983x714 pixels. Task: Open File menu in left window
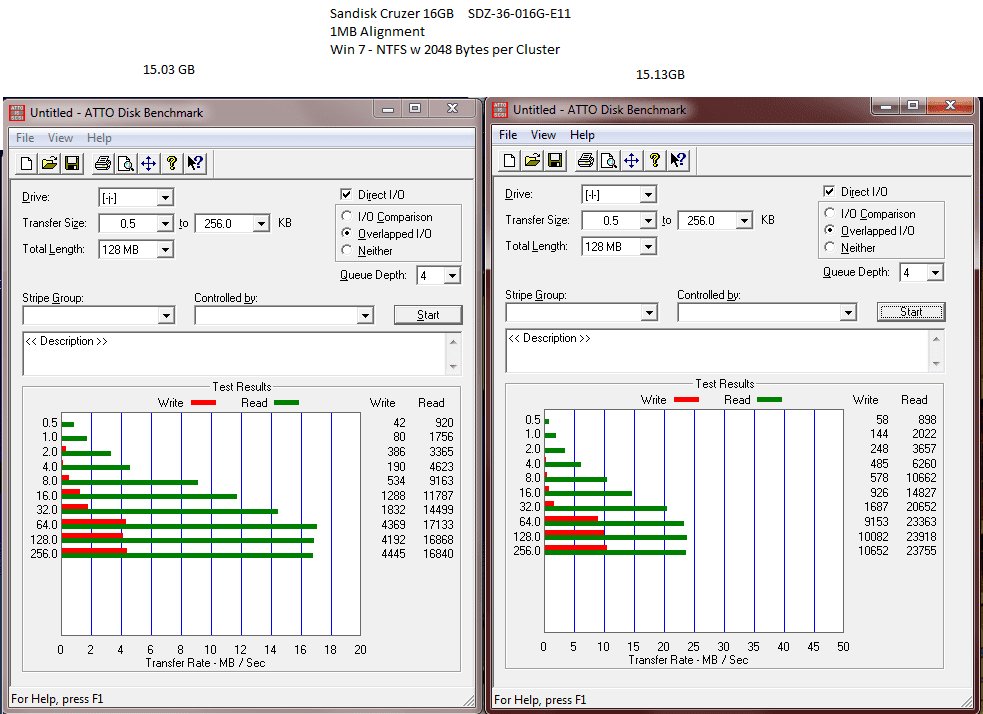(x=25, y=137)
